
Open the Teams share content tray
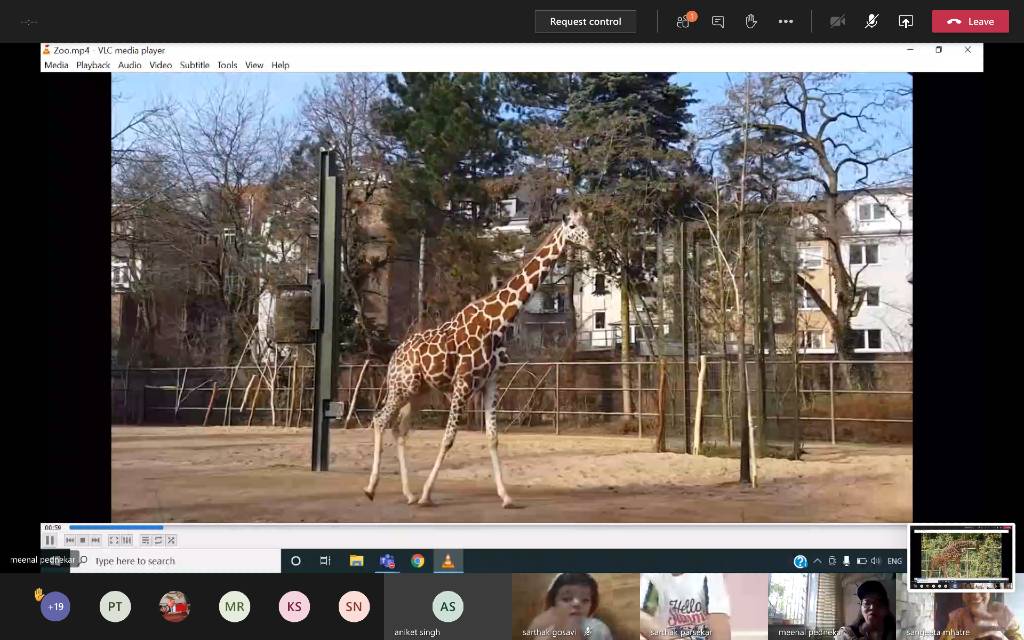(x=905, y=22)
